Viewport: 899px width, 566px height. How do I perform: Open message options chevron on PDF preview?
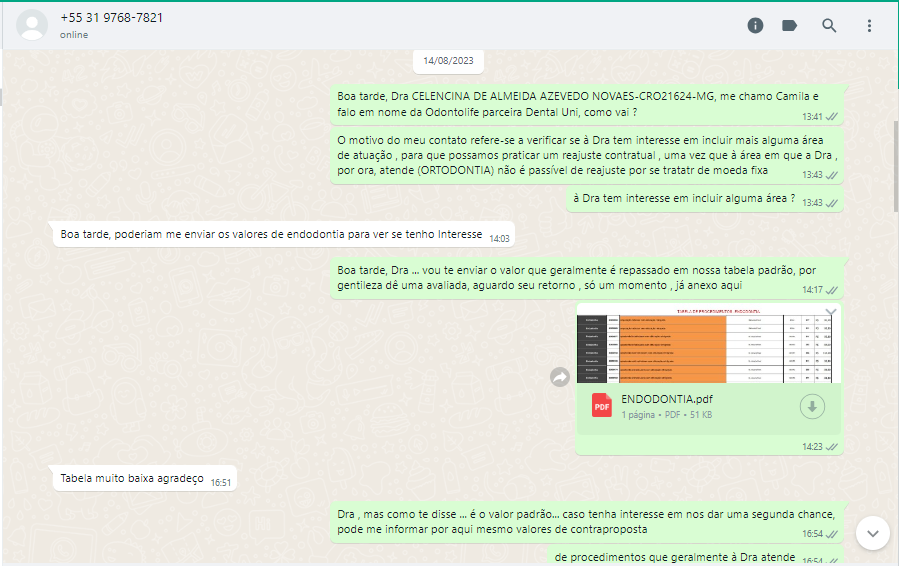[x=831, y=313]
